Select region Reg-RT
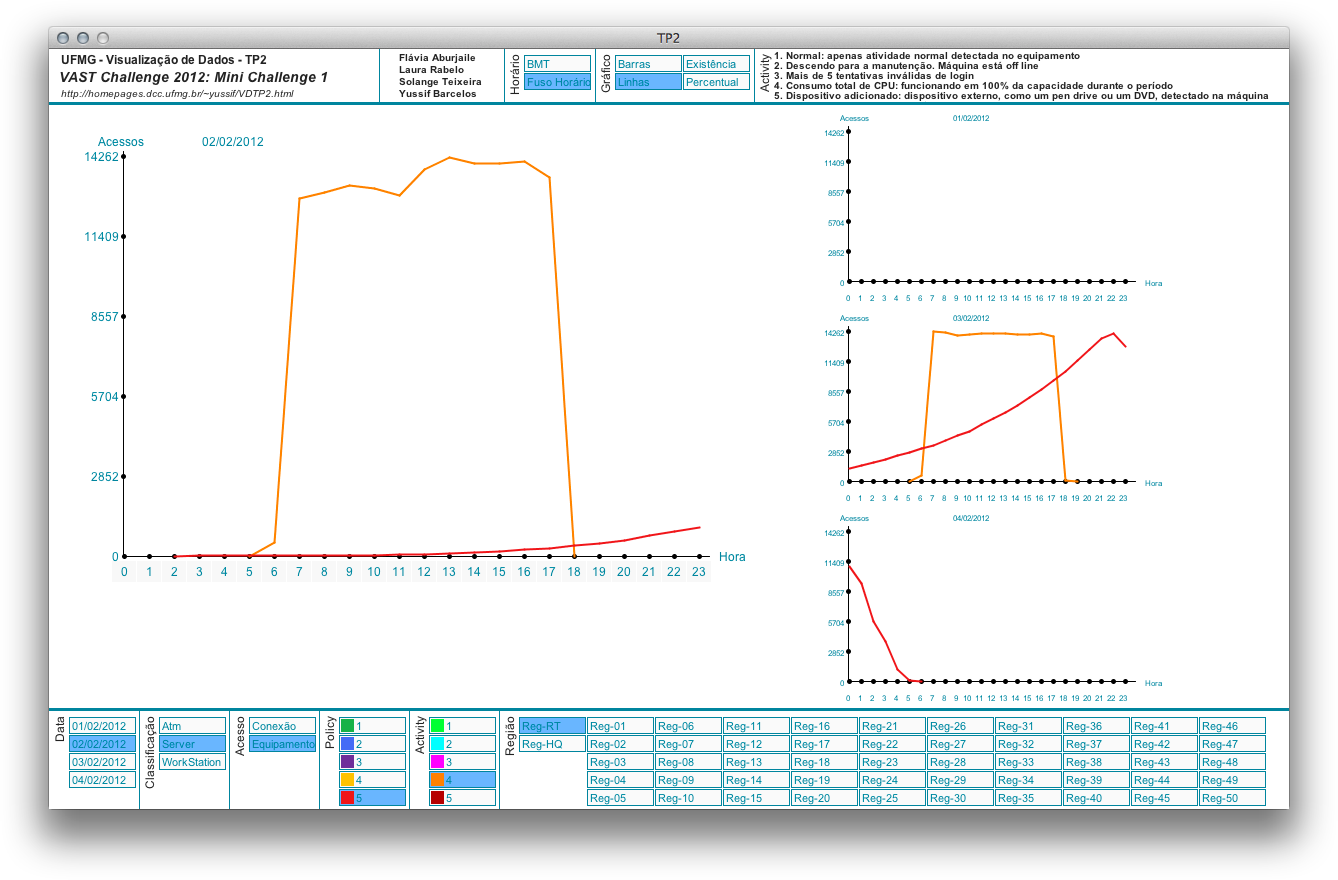The height and width of the screenshot is (880, 1338). (x=552, y=726)
